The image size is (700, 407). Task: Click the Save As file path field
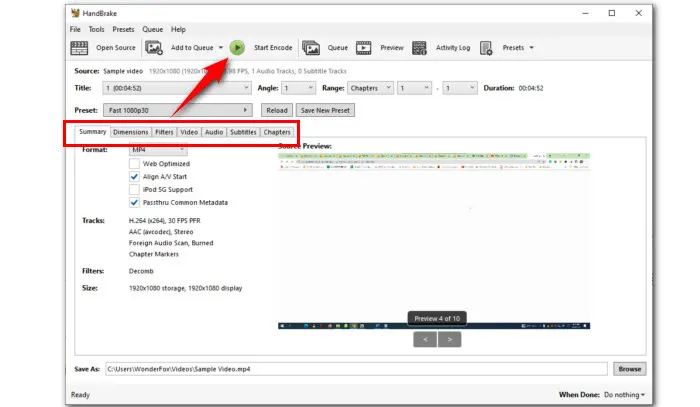355,369
